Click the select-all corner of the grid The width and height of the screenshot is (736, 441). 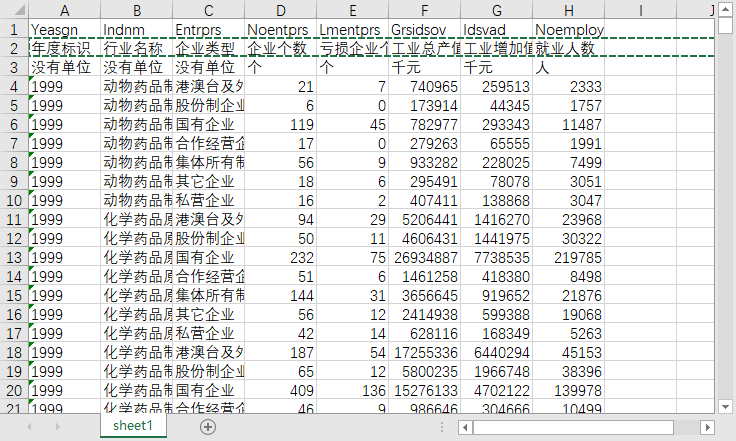[14, 10]
